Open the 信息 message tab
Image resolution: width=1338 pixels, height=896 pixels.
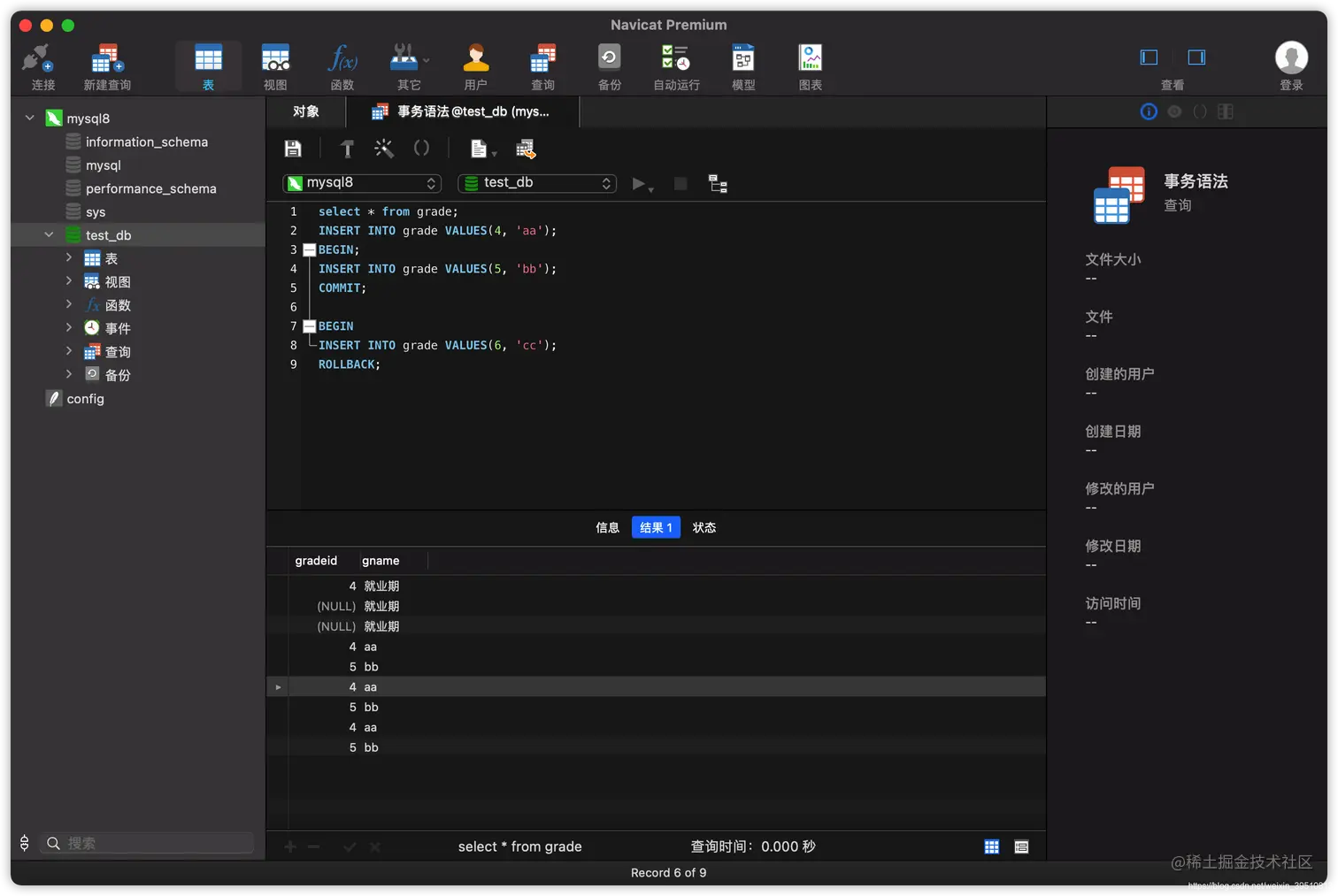pos(607,527)
